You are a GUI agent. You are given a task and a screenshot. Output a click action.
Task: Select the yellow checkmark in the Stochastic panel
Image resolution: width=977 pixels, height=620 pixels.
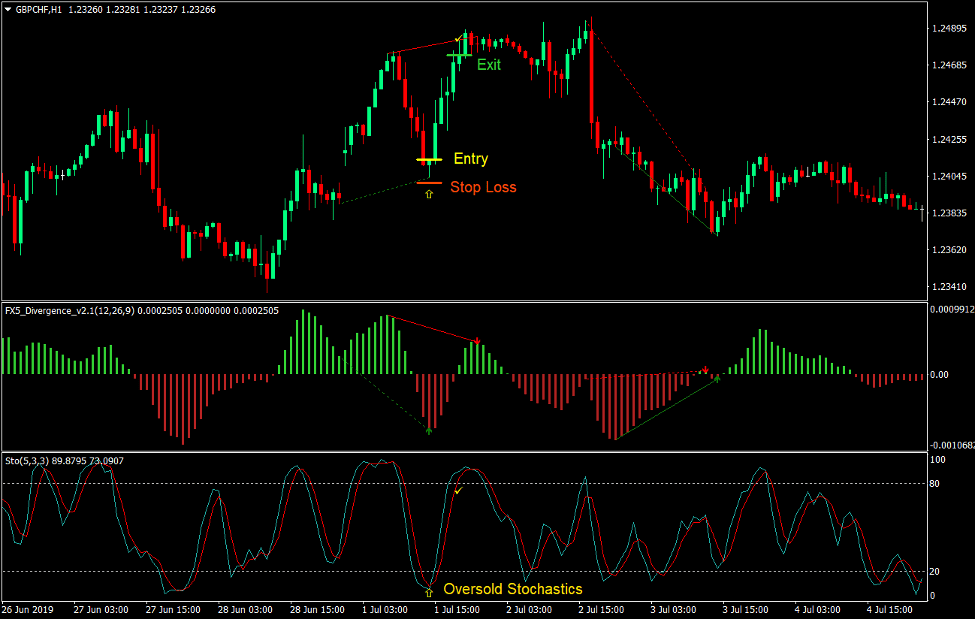pos(458,491)
